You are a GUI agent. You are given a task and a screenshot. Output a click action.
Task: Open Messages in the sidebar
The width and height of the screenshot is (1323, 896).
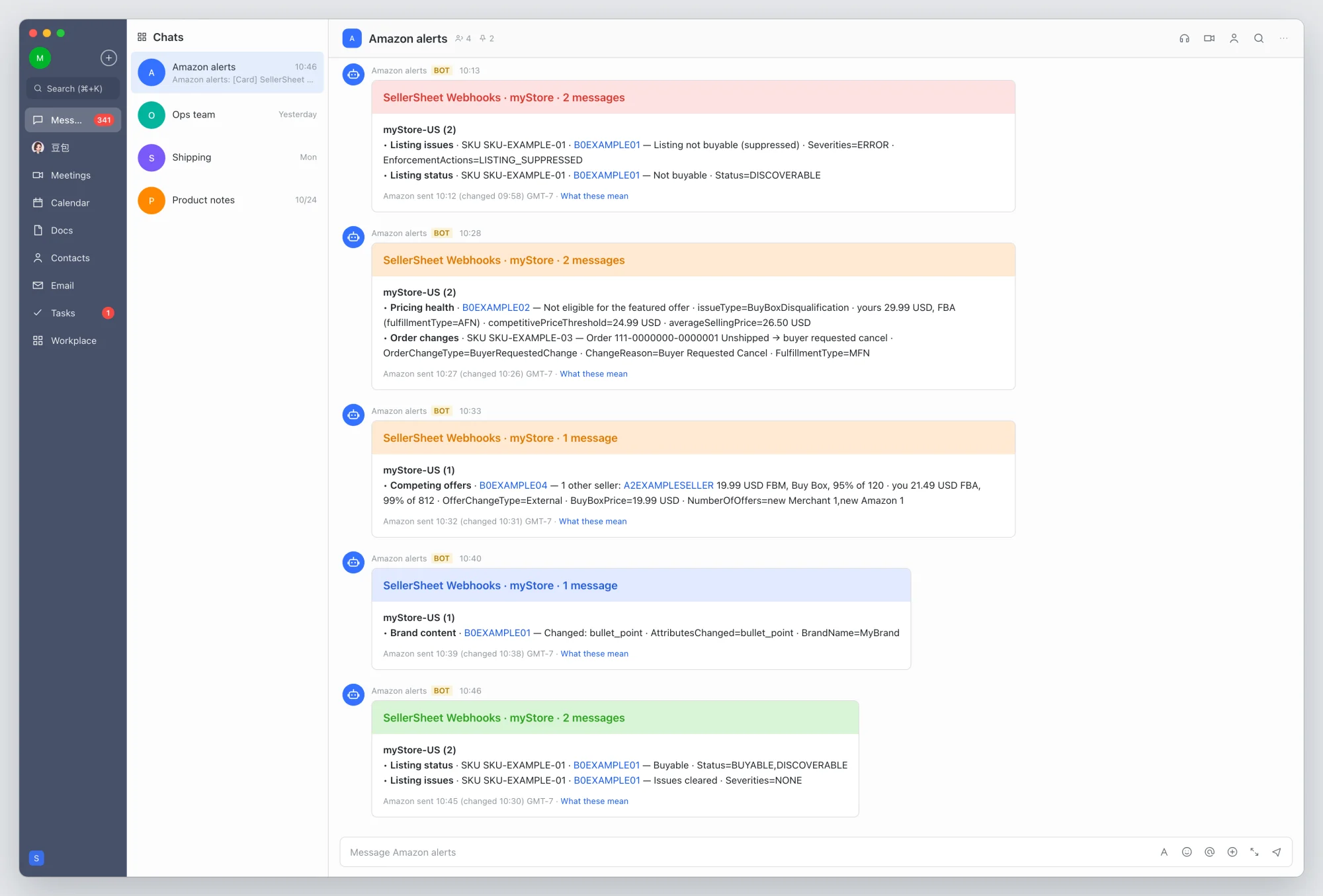73,120
